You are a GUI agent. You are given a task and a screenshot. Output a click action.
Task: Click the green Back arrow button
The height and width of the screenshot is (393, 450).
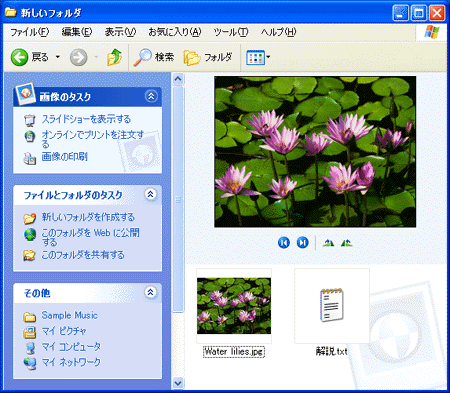click(x=19, y=57)
